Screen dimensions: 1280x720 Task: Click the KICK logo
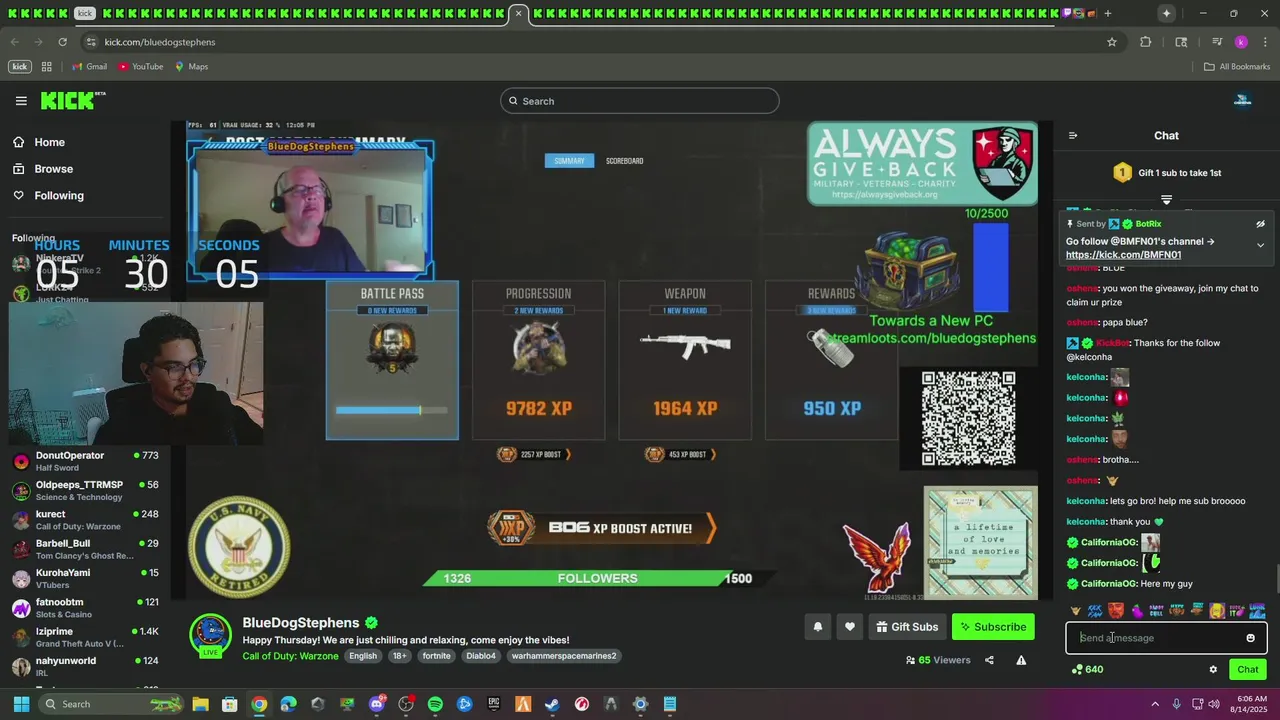(x=73, y=100)
